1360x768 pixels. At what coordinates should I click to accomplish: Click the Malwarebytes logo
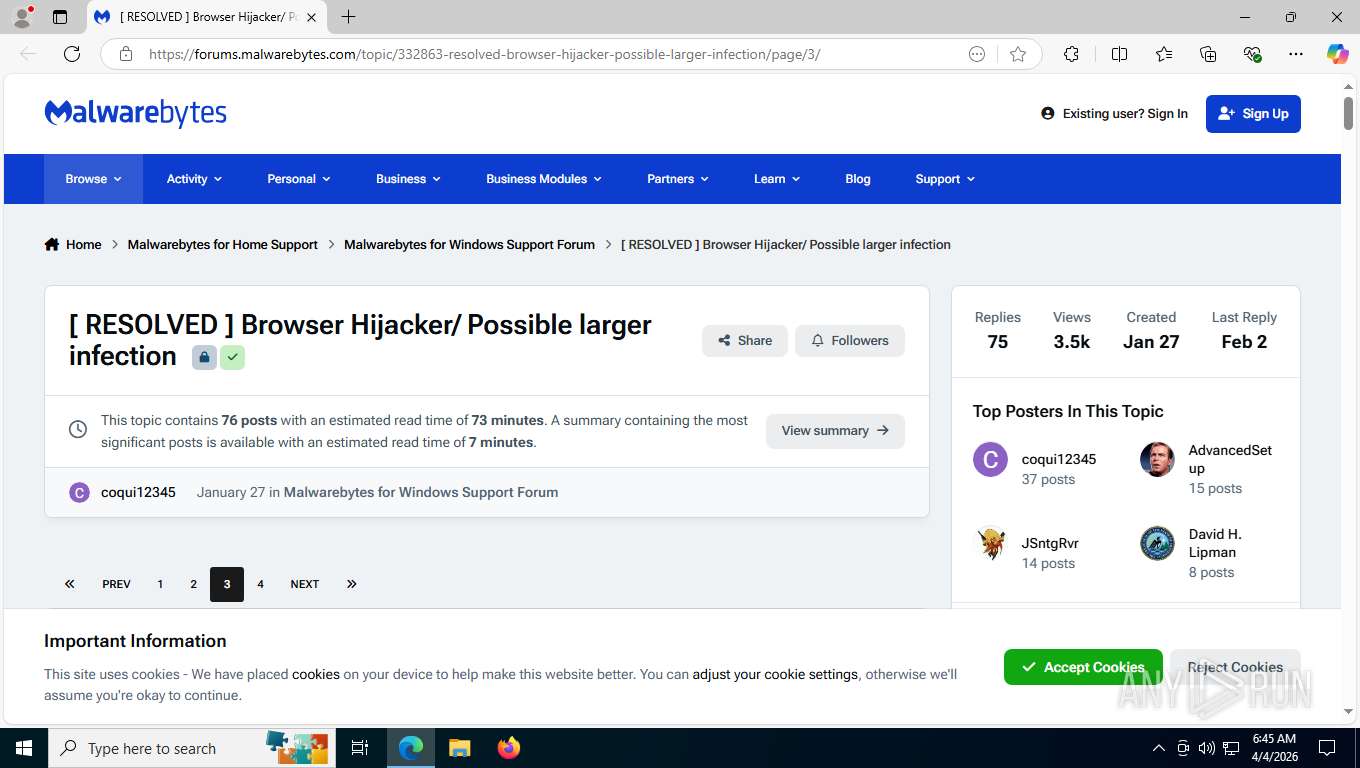point(136,113)
